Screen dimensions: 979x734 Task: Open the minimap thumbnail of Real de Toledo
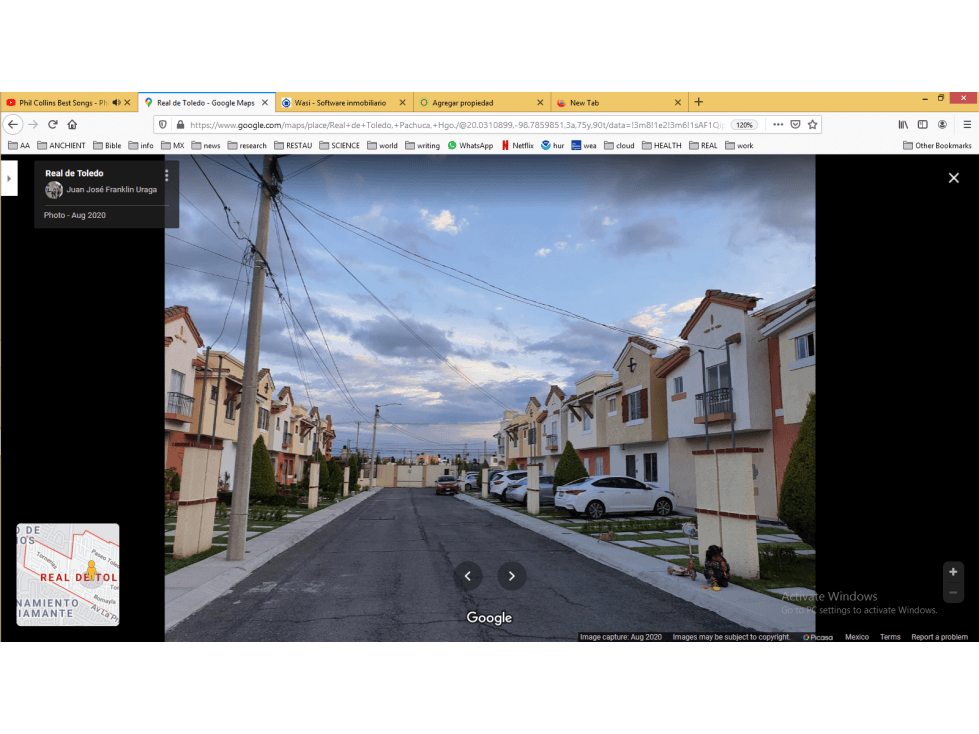(67, 574)
